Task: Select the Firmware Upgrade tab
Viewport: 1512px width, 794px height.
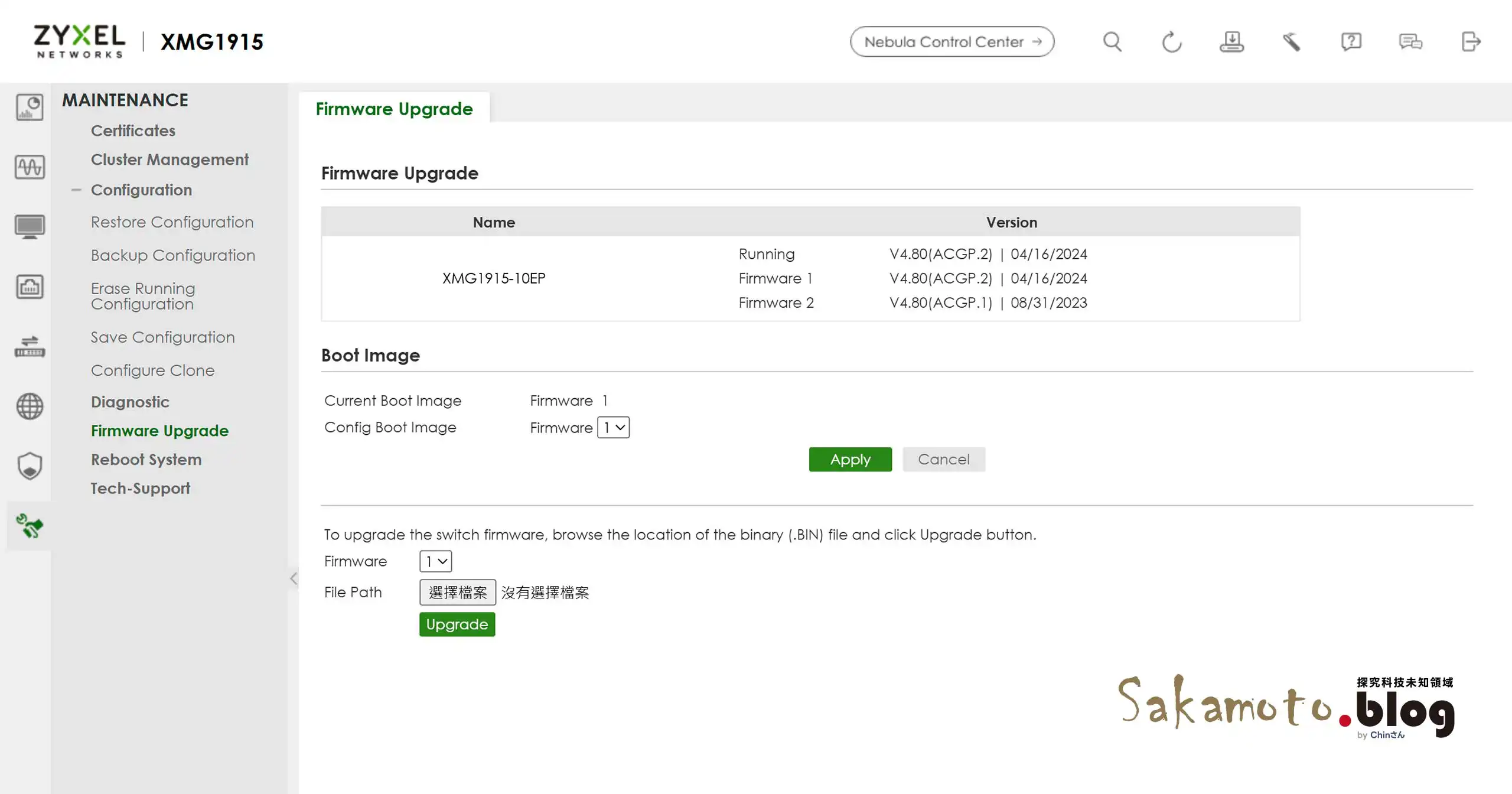Action: point(394,109)
